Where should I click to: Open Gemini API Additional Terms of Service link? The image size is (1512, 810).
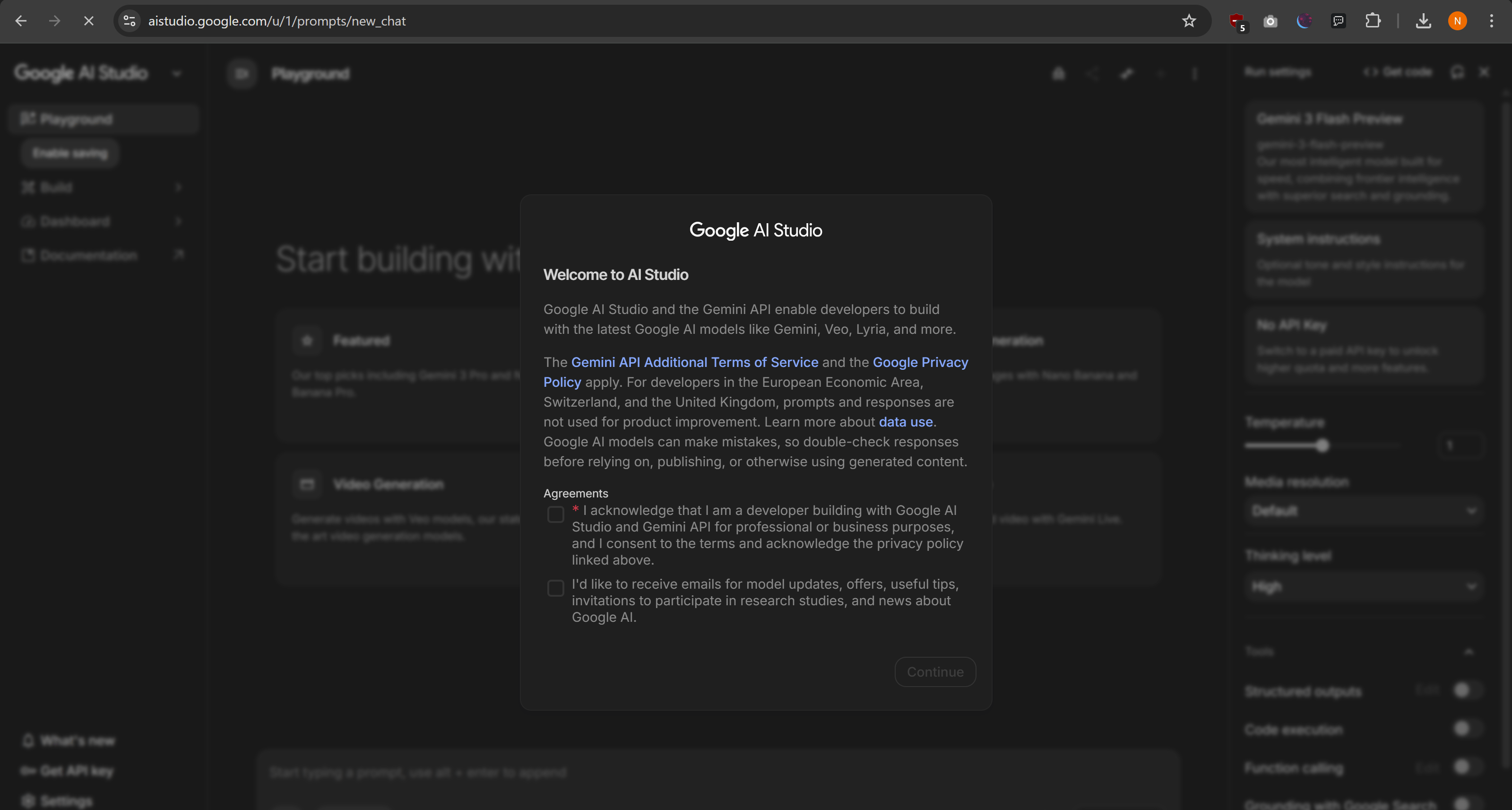[694, 362]
